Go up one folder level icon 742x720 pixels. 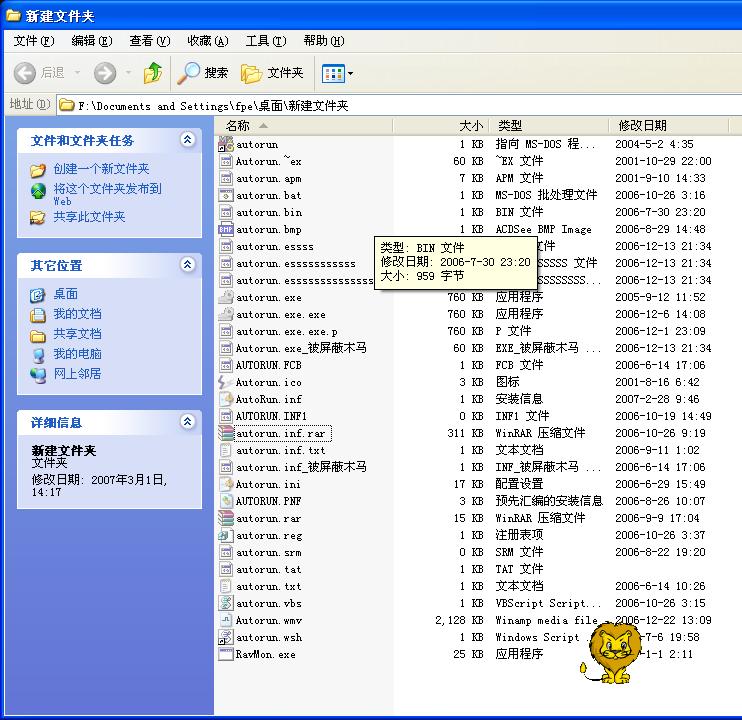coord(153,73)
